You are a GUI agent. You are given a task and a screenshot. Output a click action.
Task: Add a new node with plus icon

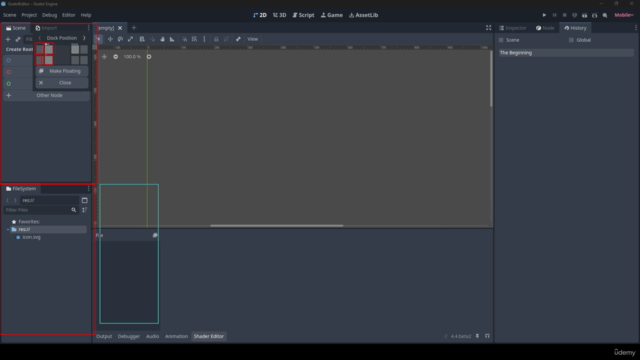tap(8, 39)
